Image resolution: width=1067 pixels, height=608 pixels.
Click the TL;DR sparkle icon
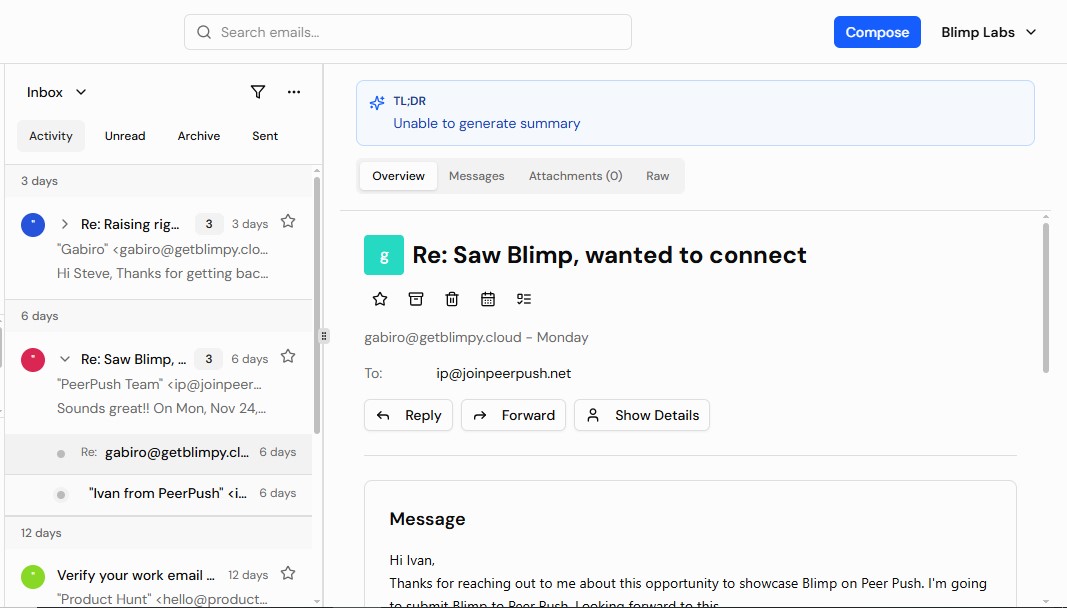coord(376,101)
